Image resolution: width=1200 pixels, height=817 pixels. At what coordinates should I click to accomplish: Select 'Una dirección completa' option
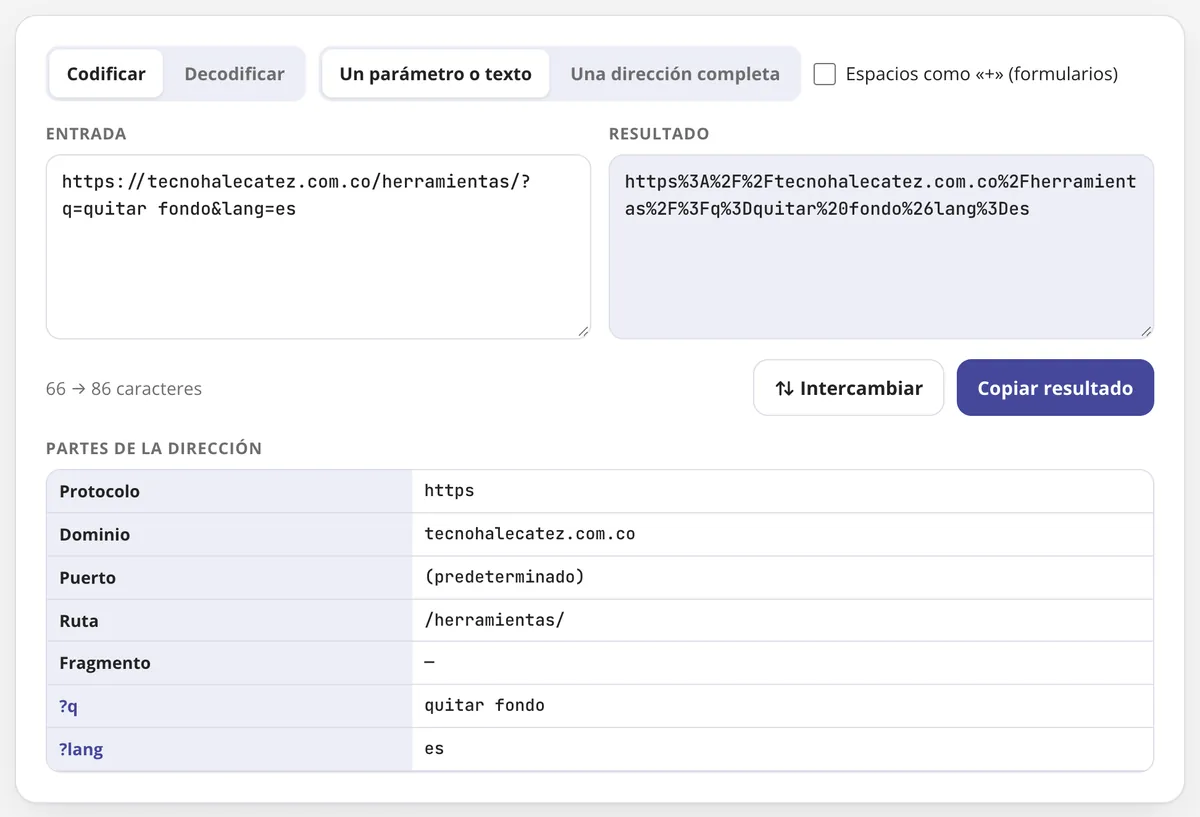click(675, 74)
